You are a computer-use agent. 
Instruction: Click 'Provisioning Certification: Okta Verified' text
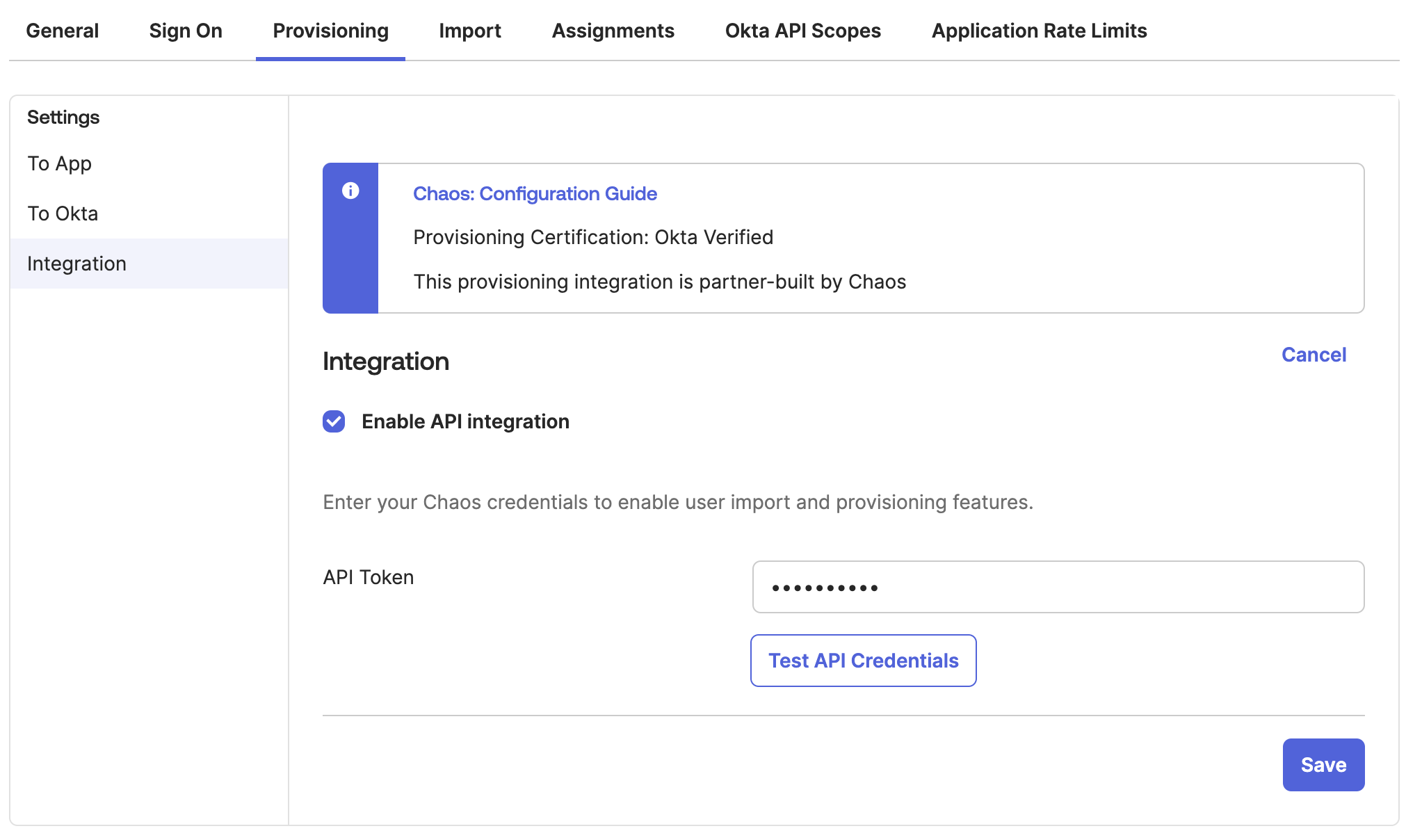(x=593, y=237)
